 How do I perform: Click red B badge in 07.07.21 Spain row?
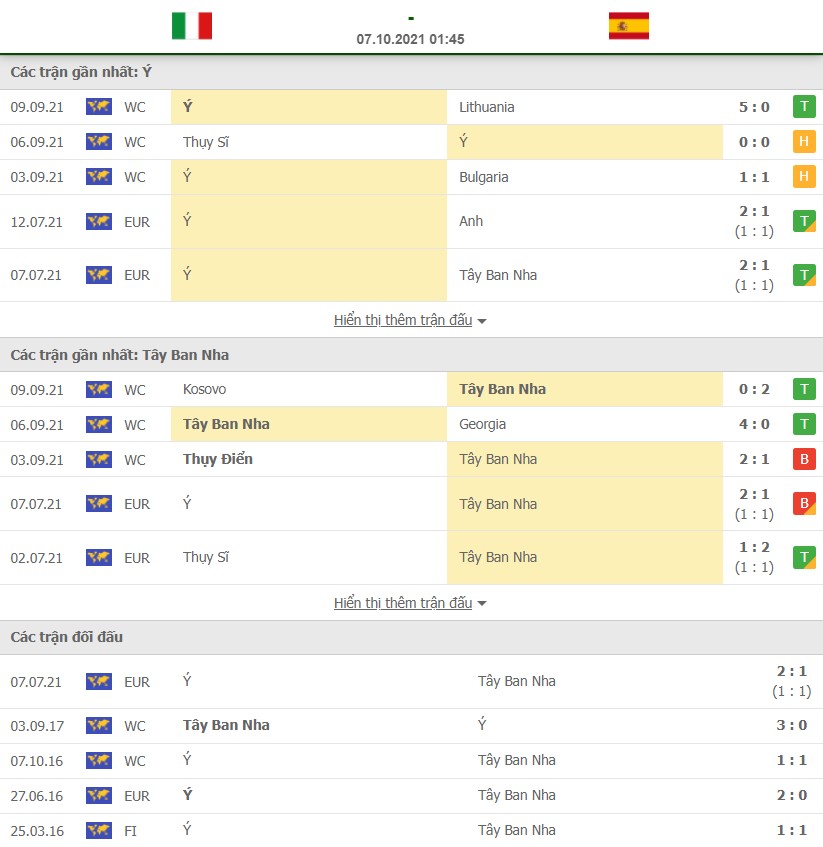coord(803,503)
